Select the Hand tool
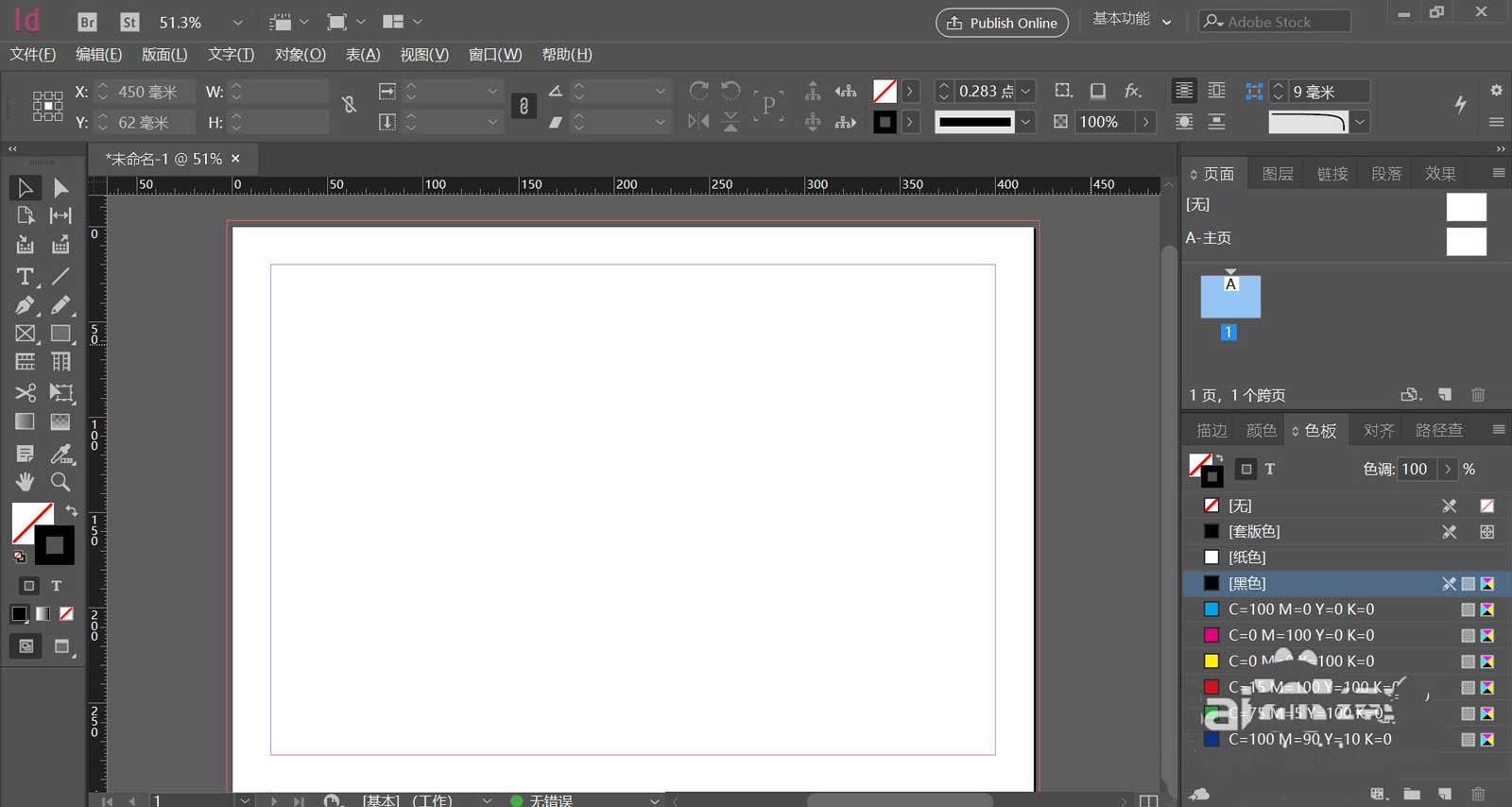This screenshot has height=807, width=1512. pos(25,482)
